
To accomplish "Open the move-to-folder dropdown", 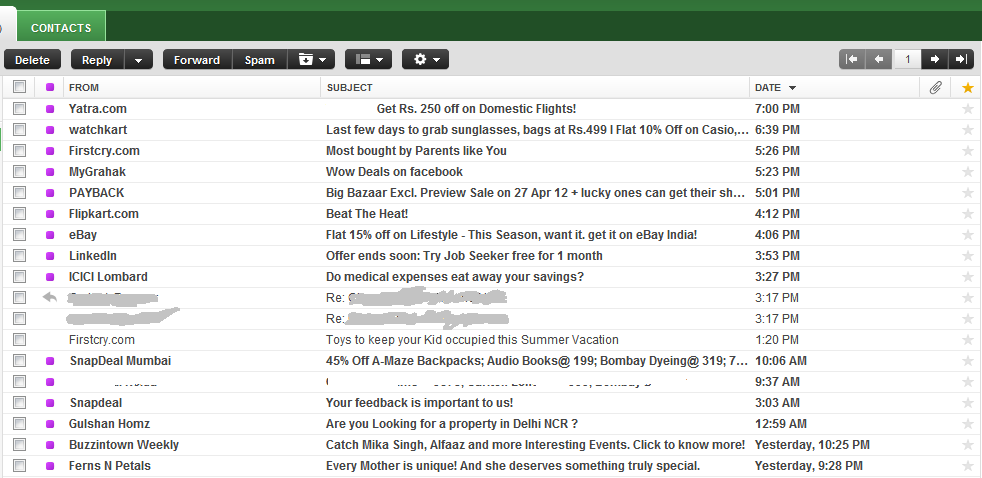I will coord(311,60).
